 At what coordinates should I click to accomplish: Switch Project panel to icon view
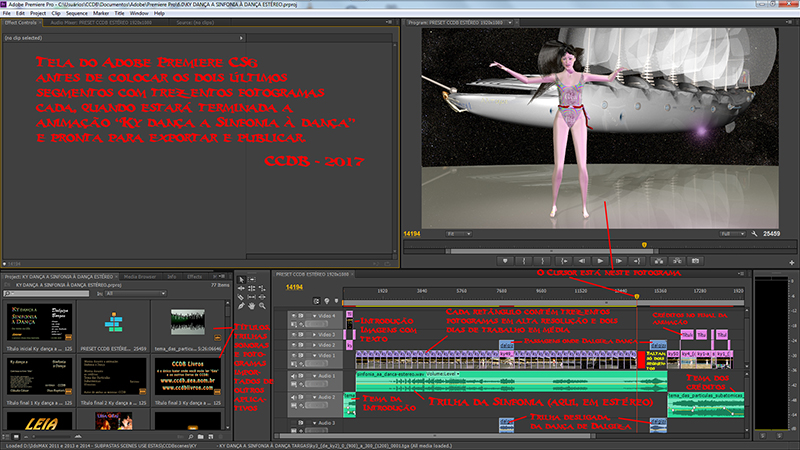[16, 437]
